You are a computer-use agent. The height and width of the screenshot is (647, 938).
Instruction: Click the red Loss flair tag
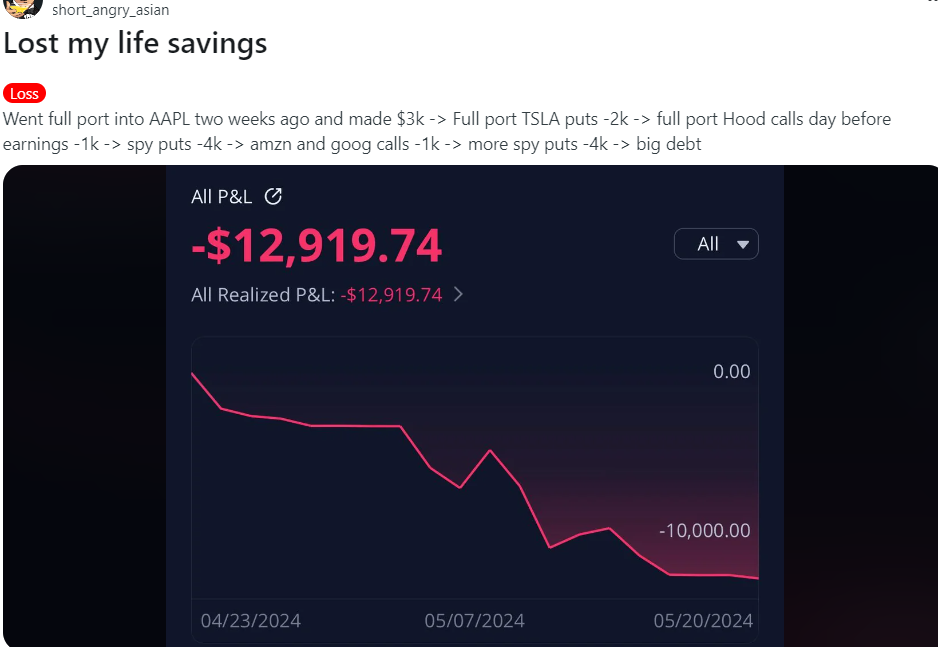click(24, 94)
